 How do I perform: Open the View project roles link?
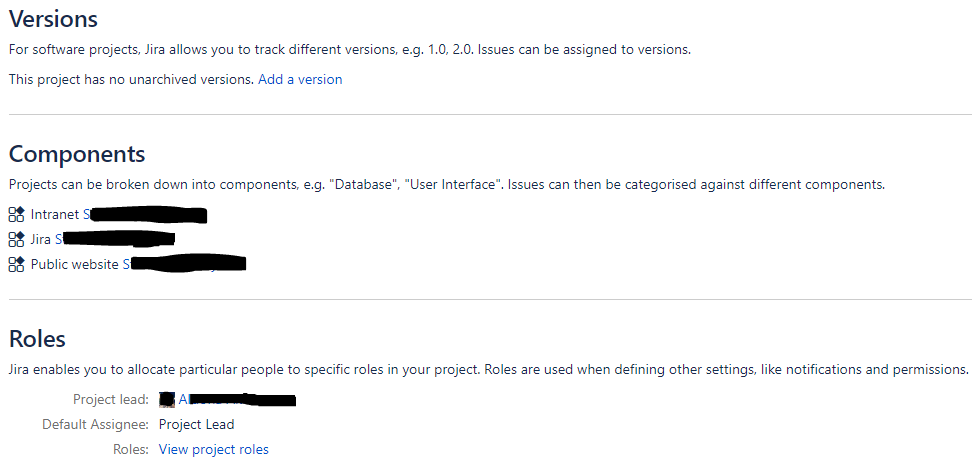[x=214, y=449]
